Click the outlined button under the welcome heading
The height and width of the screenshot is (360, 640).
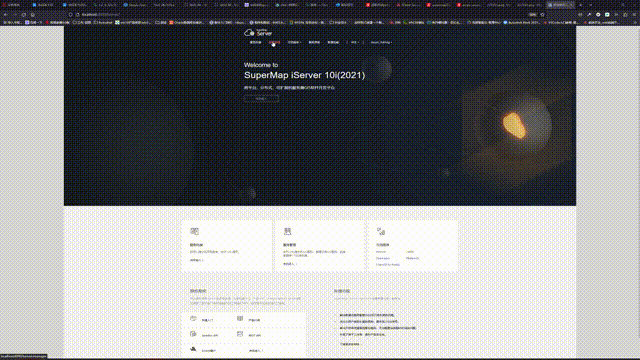point(261,98)
